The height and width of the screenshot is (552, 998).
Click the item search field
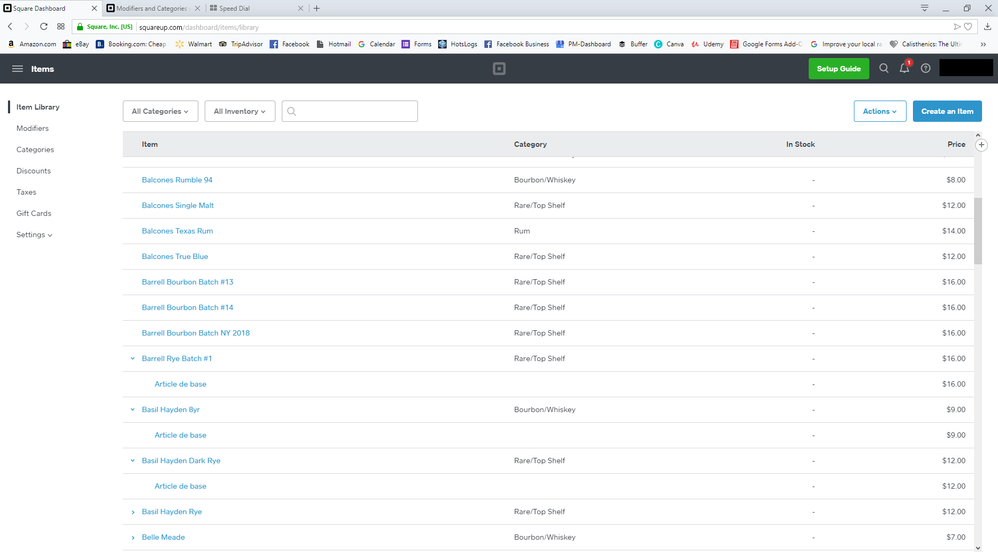pyautogui.click(x=349, y=111)
